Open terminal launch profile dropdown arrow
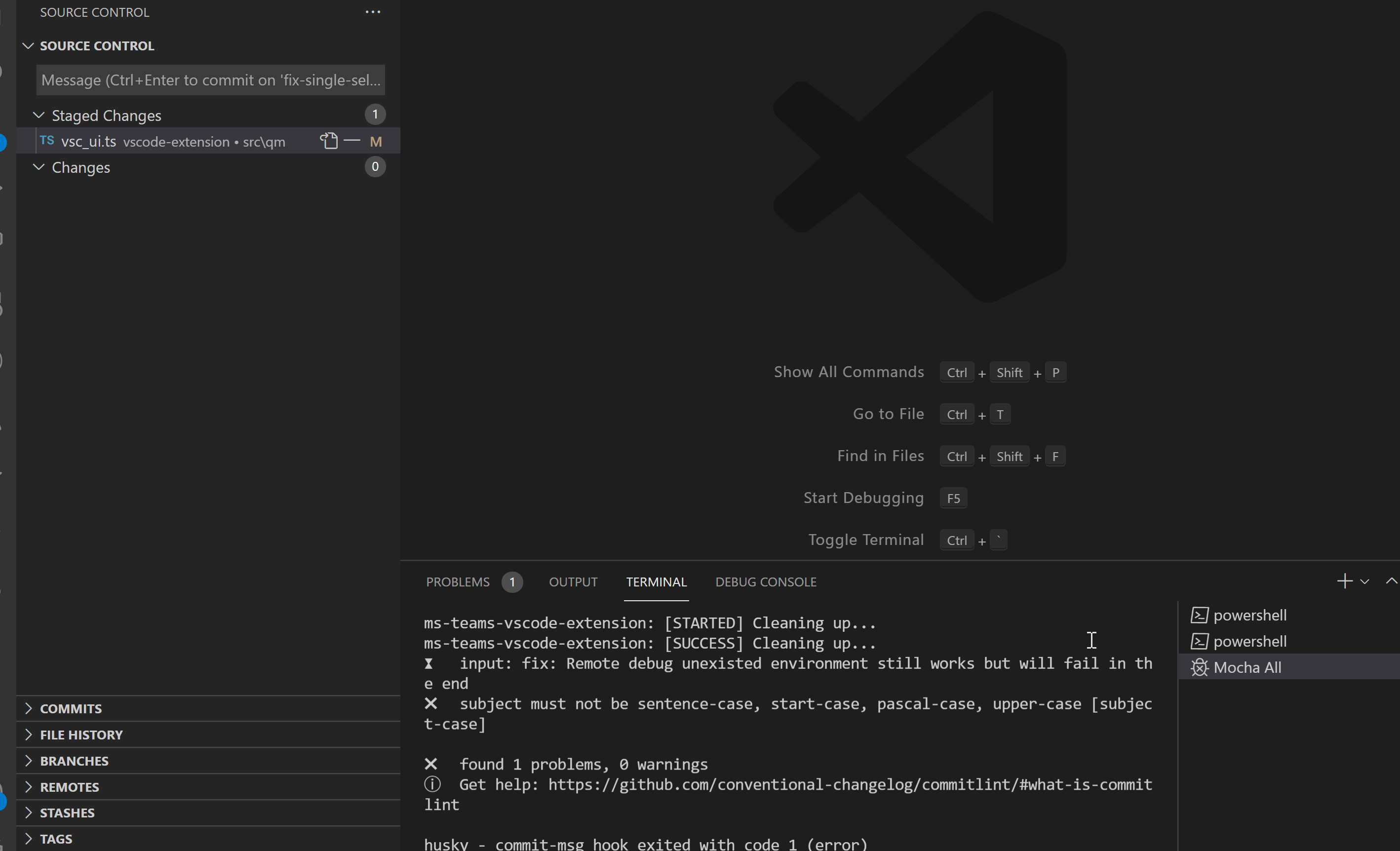1400x851 pixels. (1364, 581)
